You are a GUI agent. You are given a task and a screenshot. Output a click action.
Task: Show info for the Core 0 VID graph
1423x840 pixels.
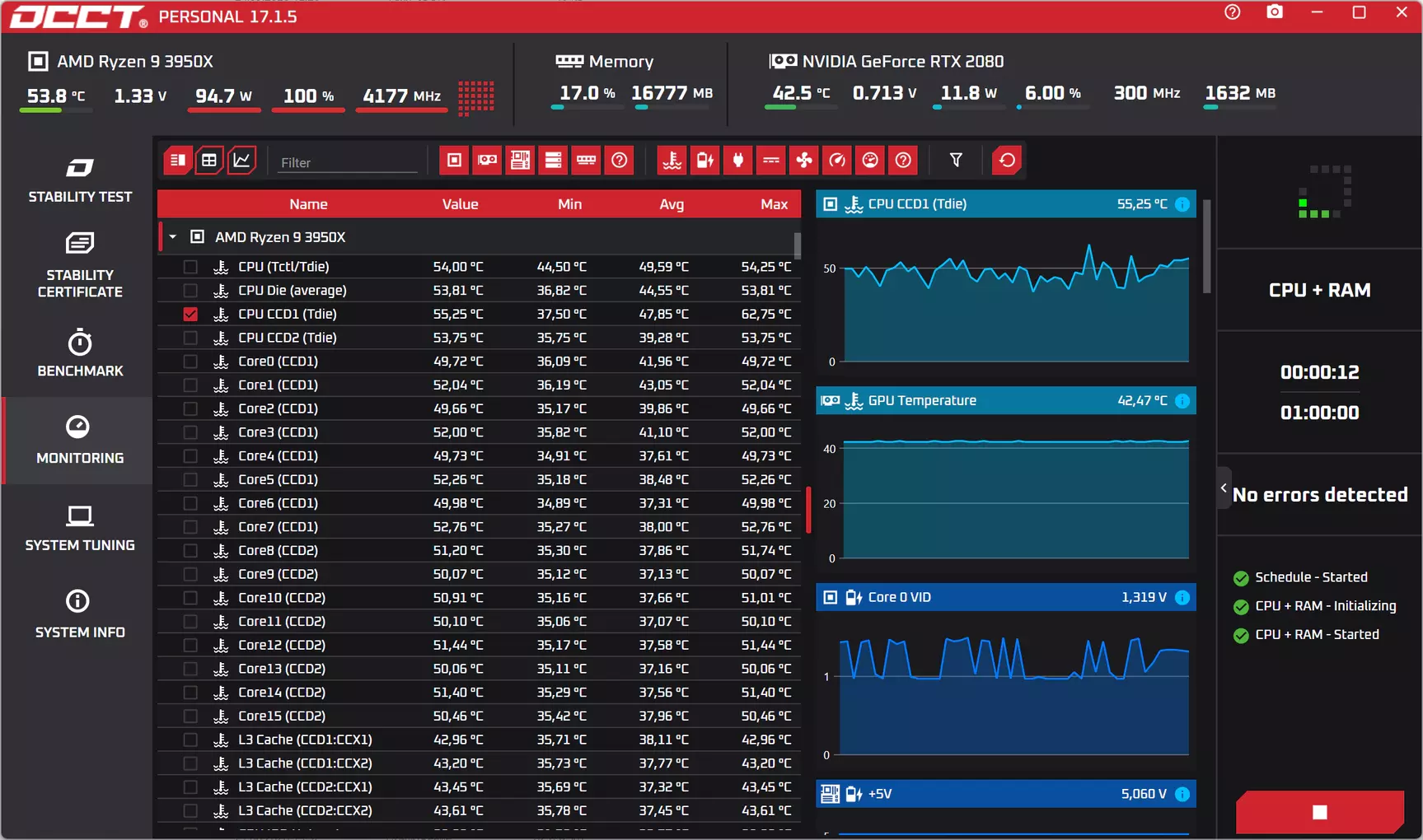1182,598
